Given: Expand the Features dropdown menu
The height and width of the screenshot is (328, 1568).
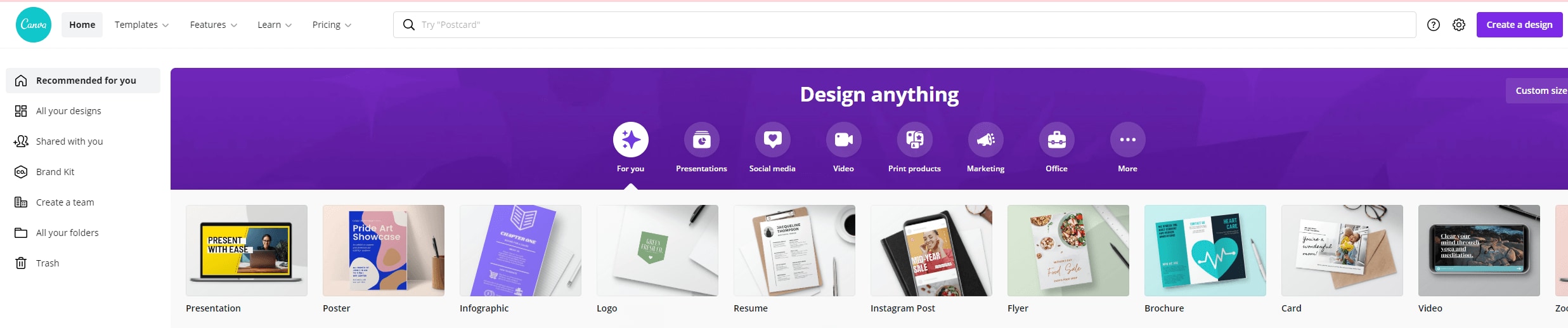Looking at the screenshot, I should tap(214, 25).
